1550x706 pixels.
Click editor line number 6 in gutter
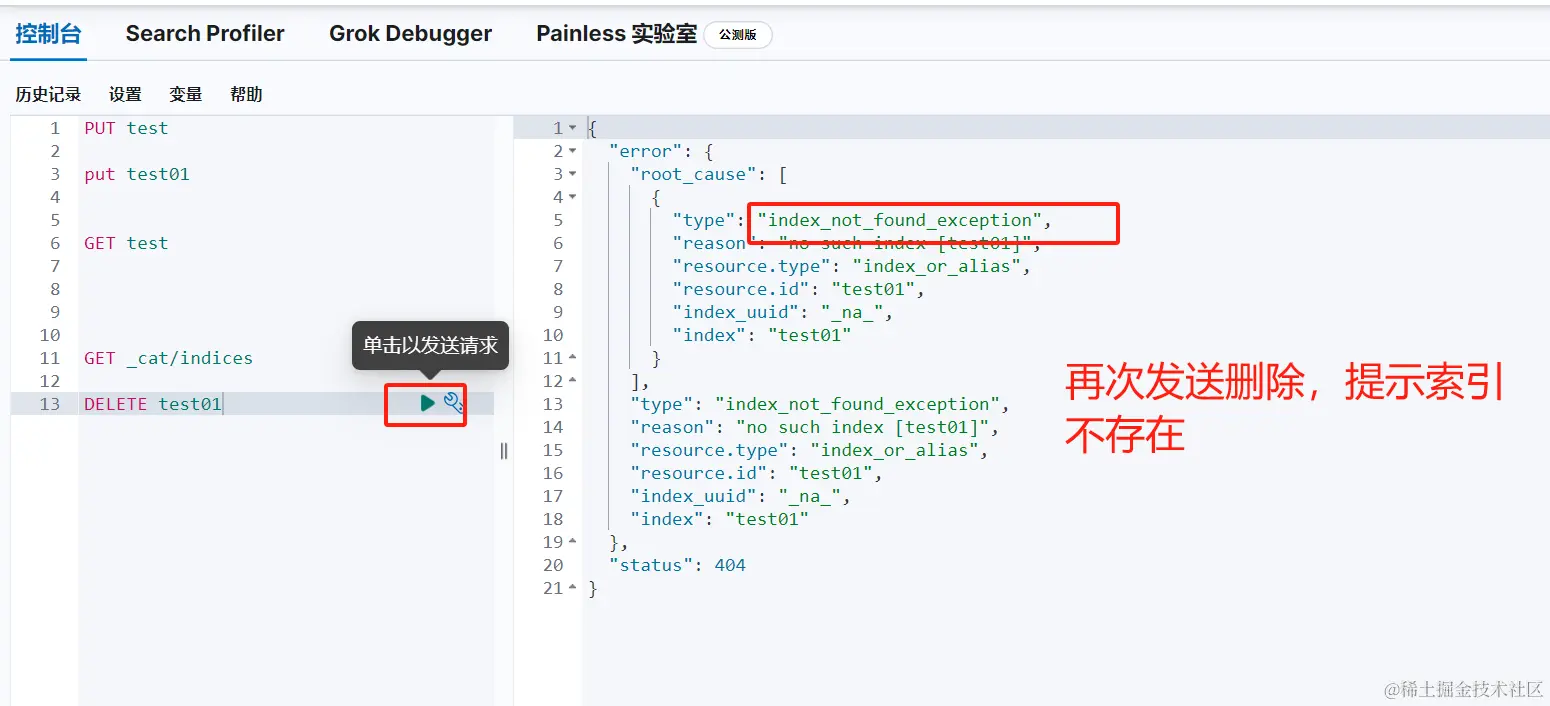coord(55,243)
